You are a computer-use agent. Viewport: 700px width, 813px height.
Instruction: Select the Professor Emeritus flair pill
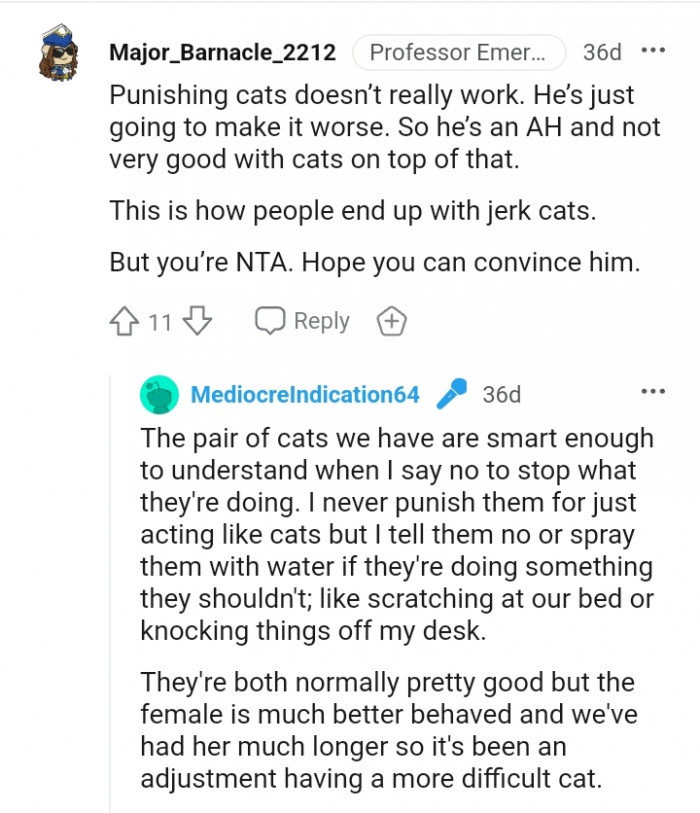tap(459, 52)
